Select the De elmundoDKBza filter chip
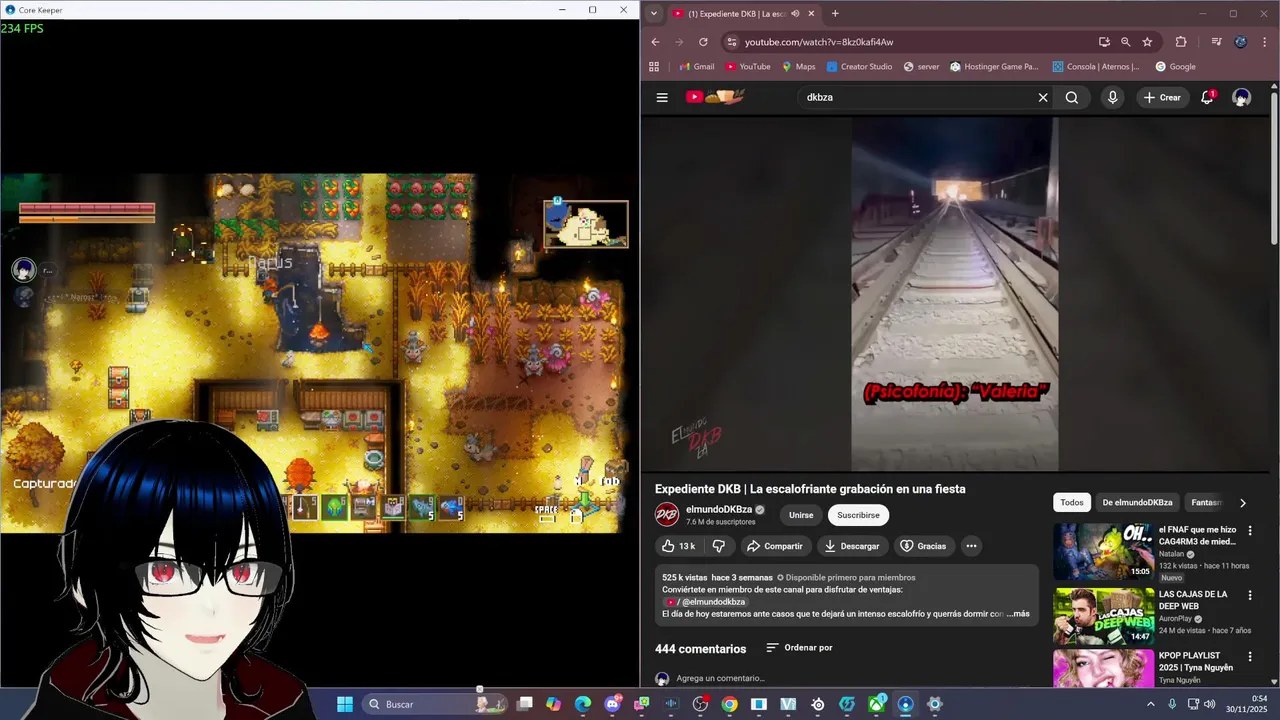Screen dimensions: 1280x720 [x=1138, y=503]
